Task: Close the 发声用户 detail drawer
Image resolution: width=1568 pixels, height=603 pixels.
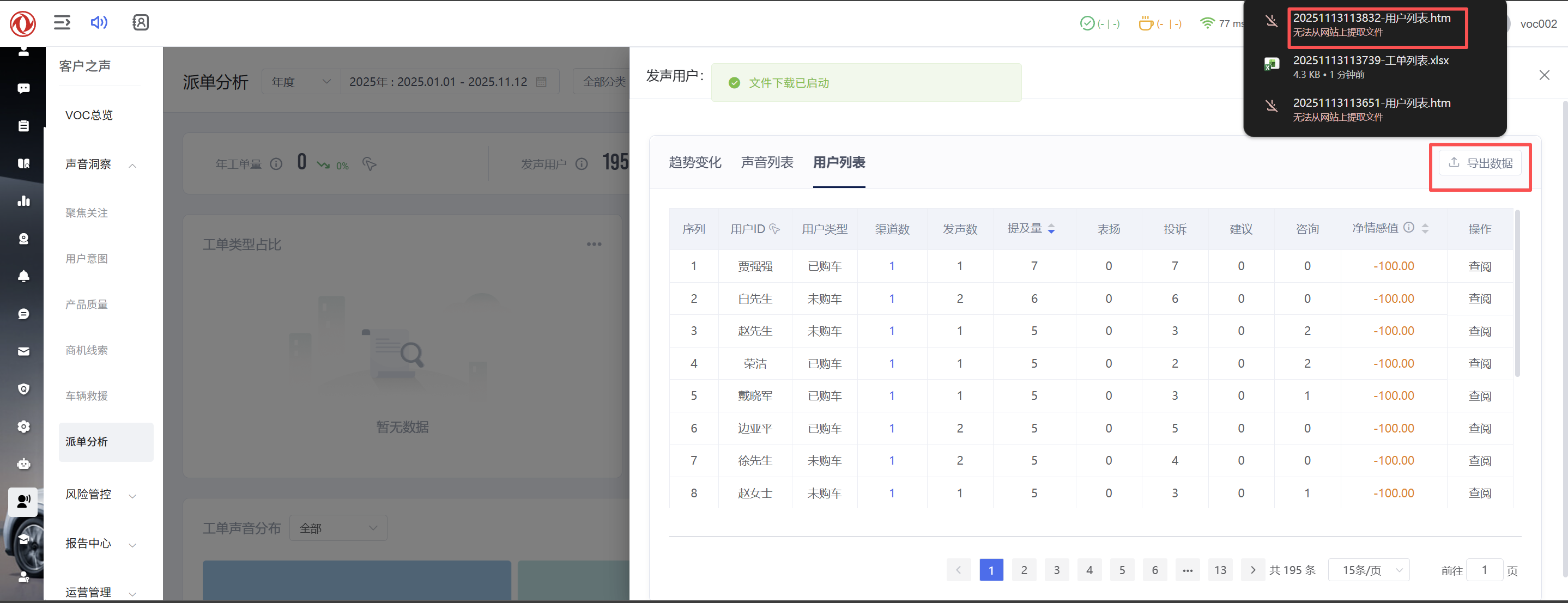Action: [1543, 75]
